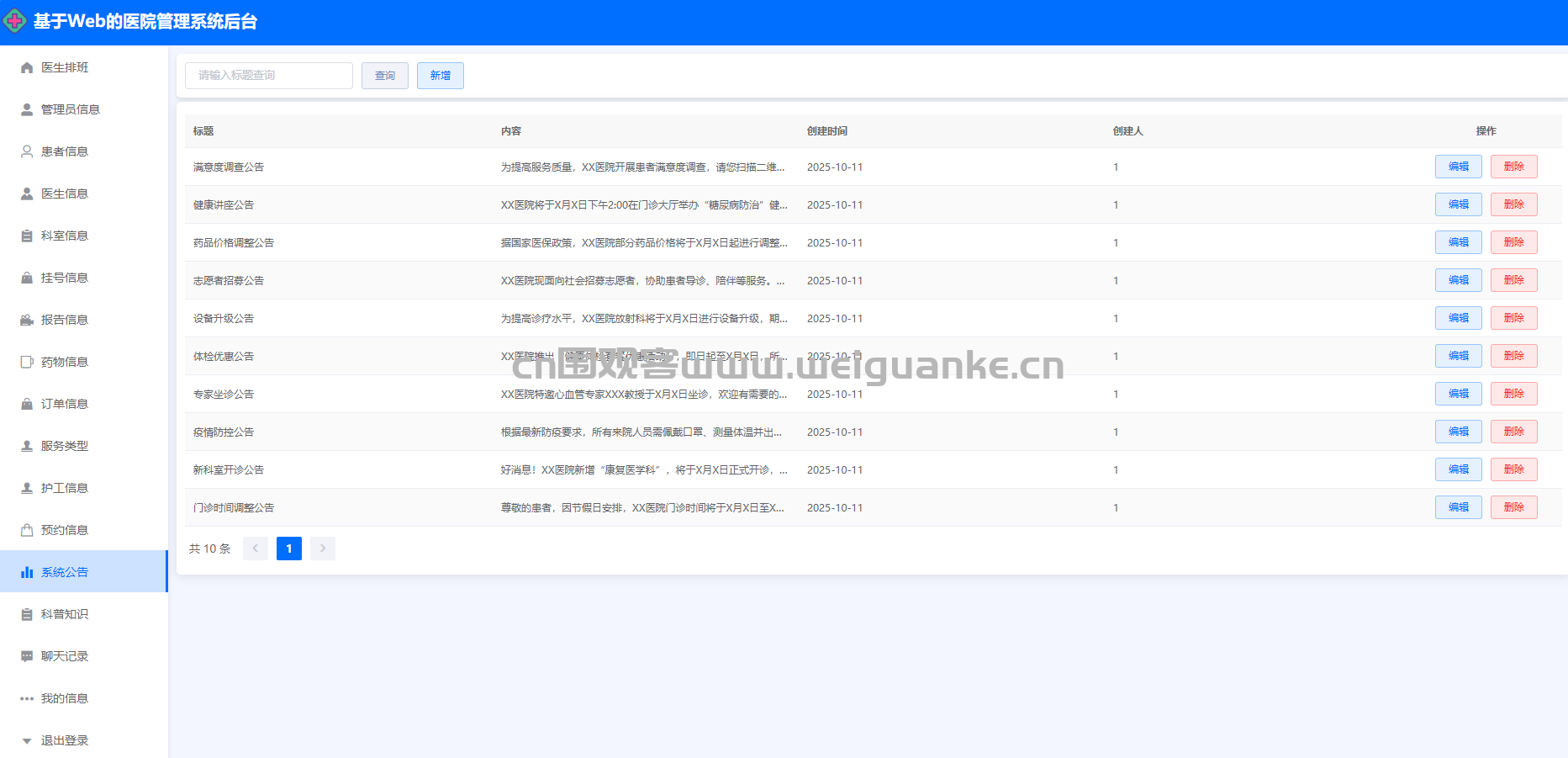Click the arrow icon beside 退出登录

point(27,741)
